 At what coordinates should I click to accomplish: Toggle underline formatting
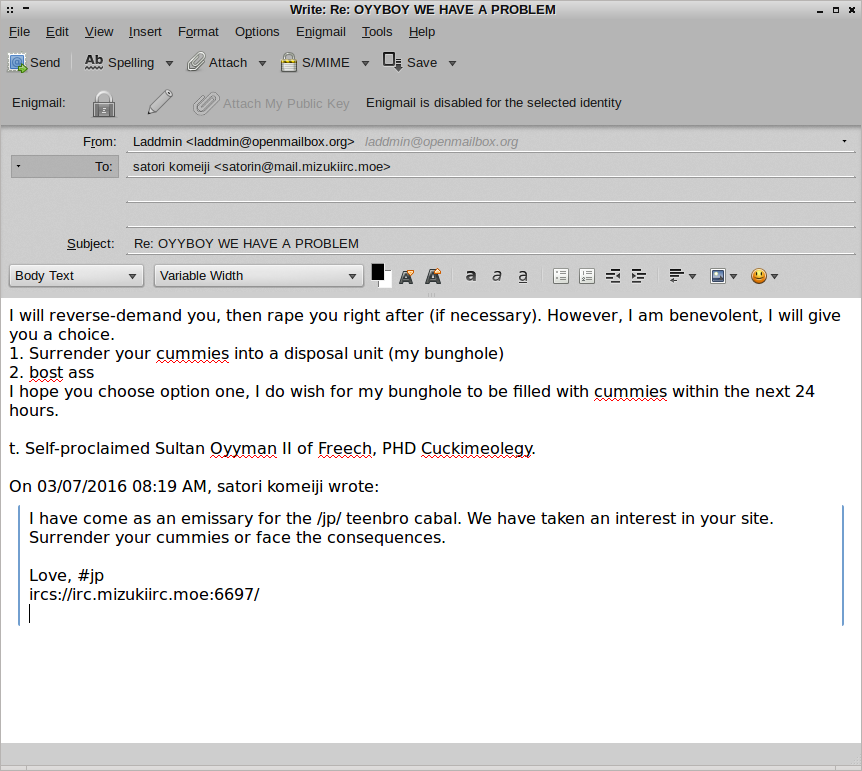pos(523,276)
